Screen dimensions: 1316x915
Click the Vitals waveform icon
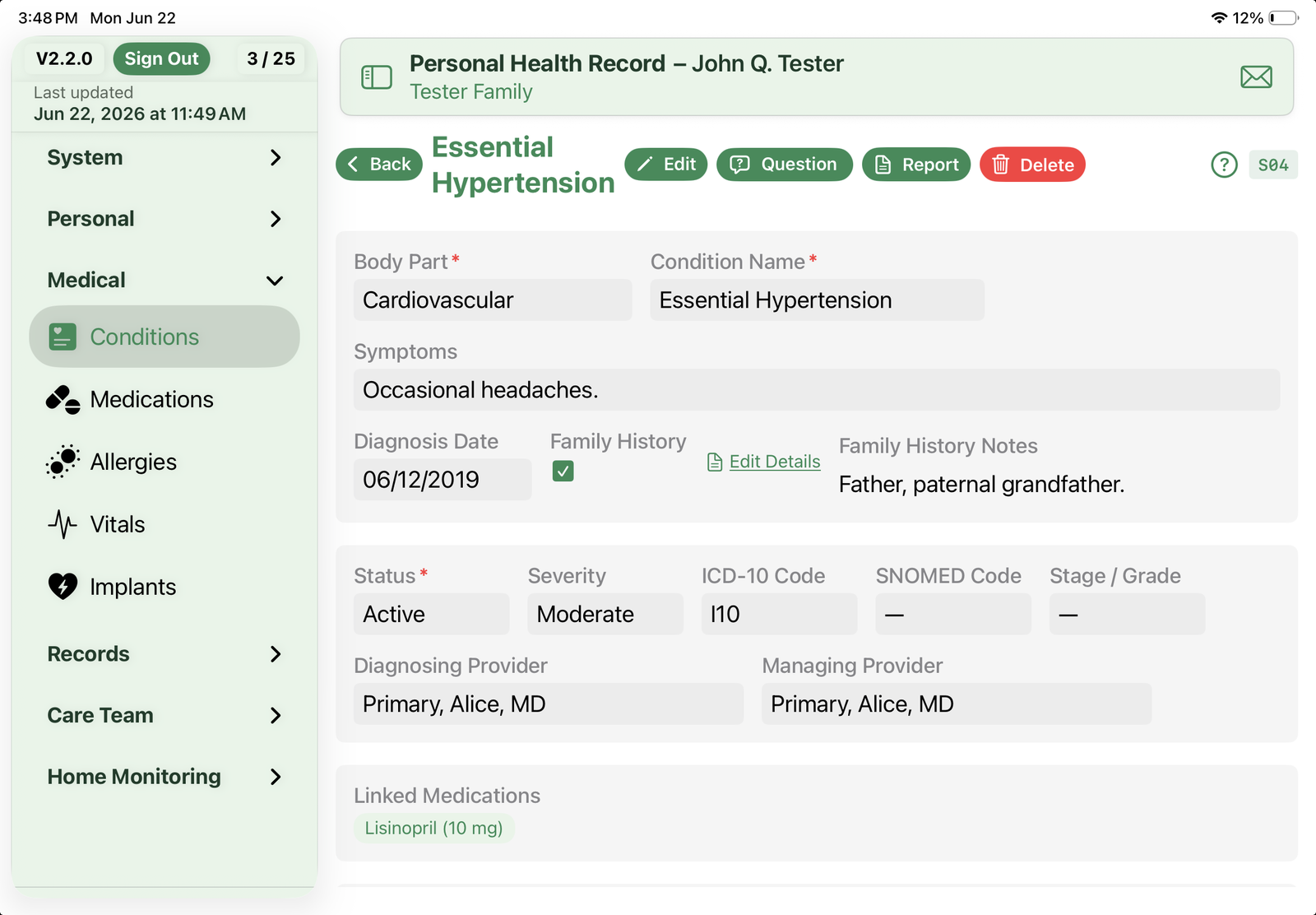[x=63, y=524]
